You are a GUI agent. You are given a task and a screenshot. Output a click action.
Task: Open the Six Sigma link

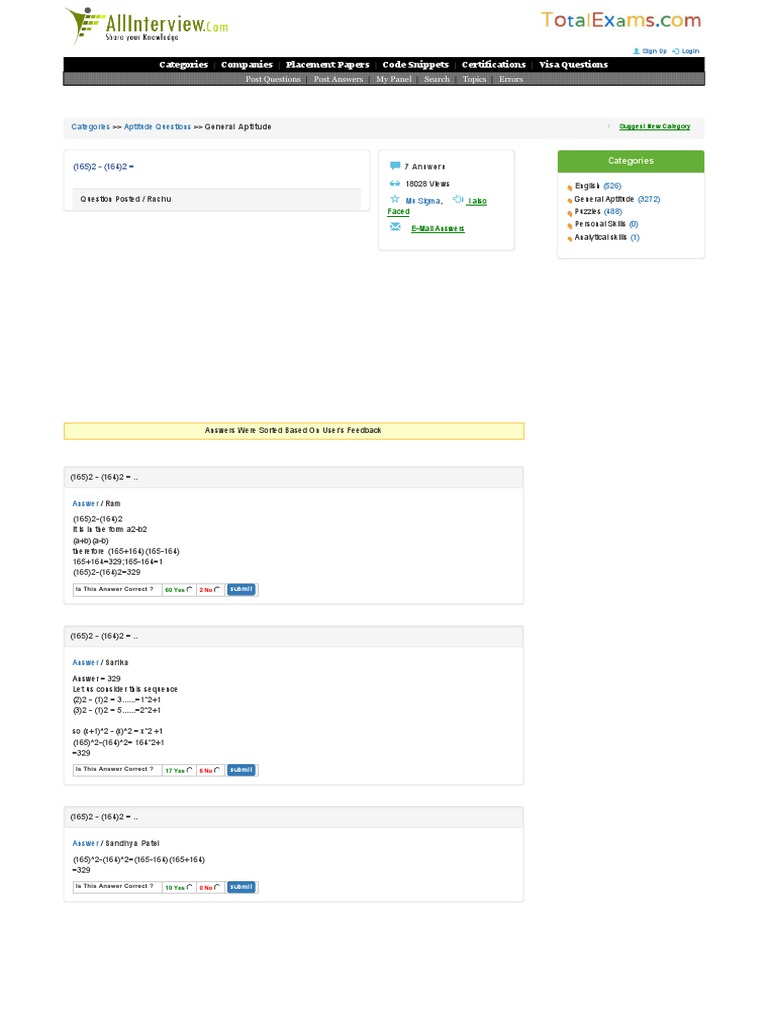pyautogui.click(x=424, y=201)
